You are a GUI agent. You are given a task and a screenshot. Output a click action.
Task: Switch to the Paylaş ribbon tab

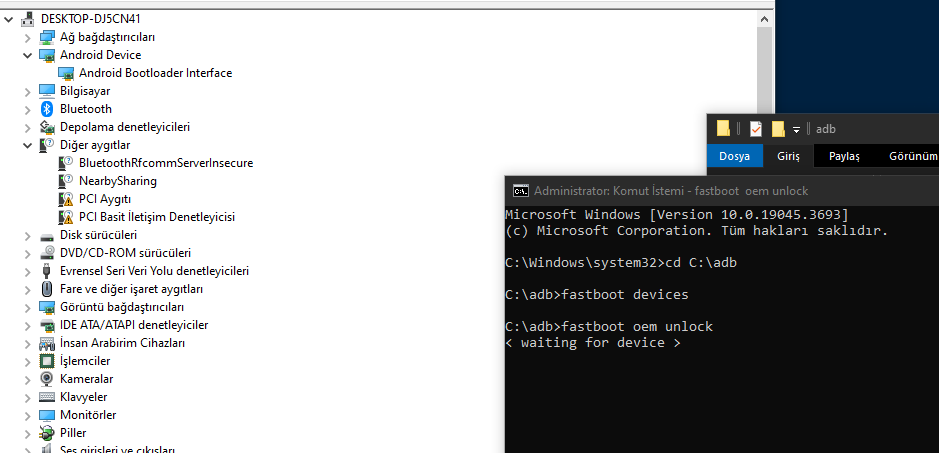pos(844,156)
